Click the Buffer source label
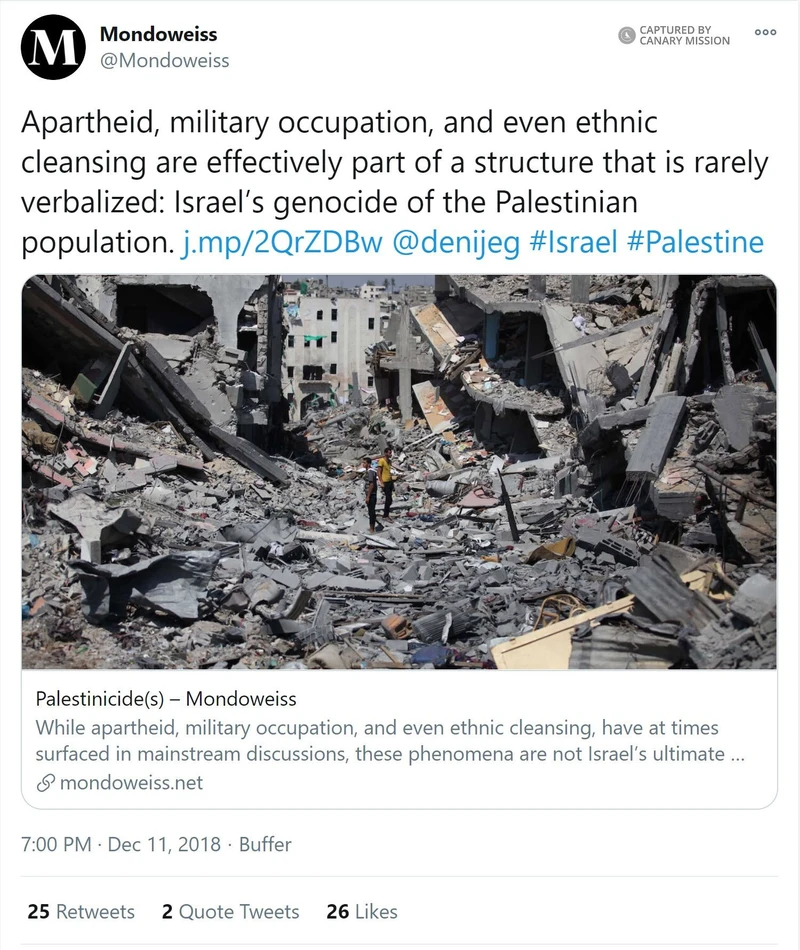The image size is (800, 950). tap(265, 845)
